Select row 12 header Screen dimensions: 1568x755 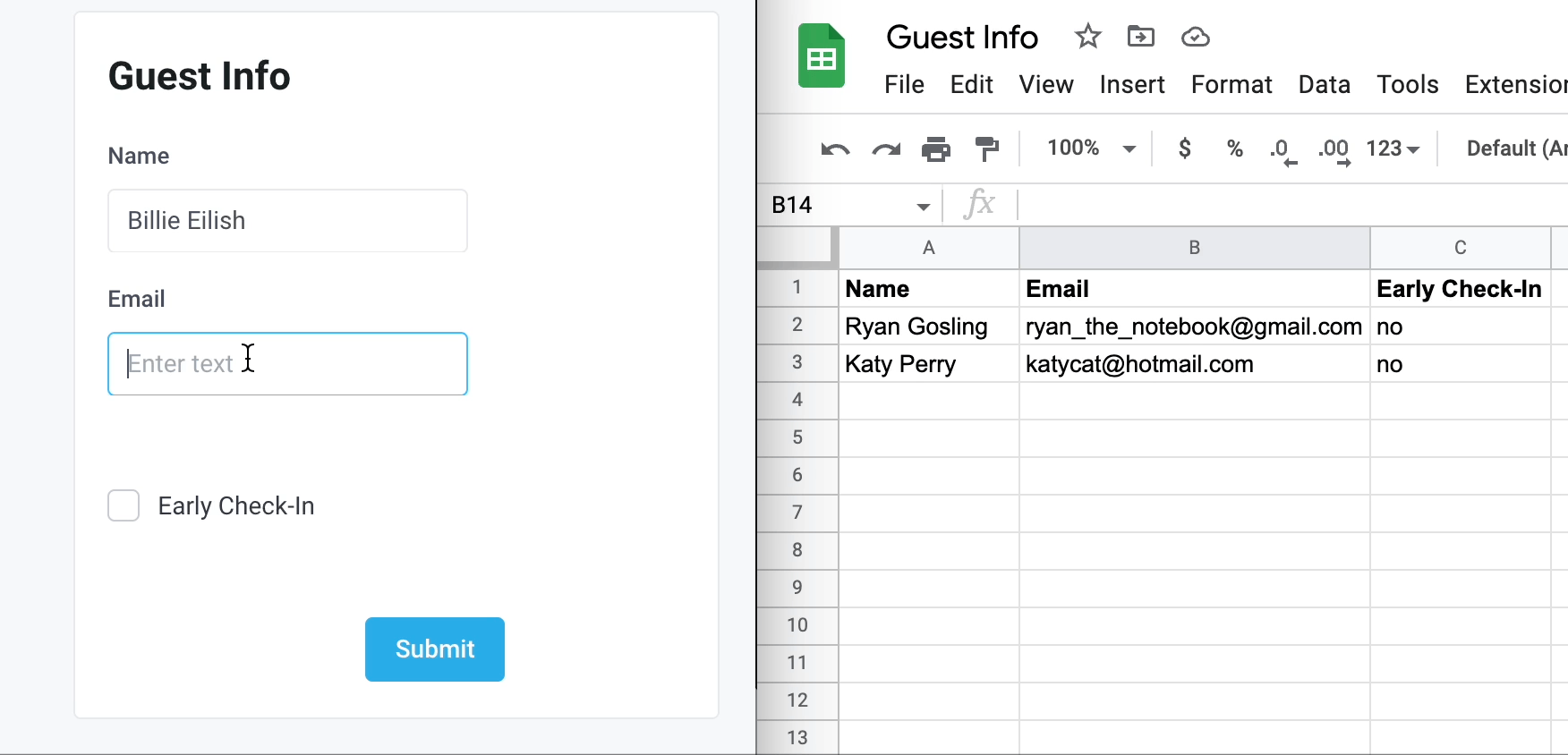[797, 701]
